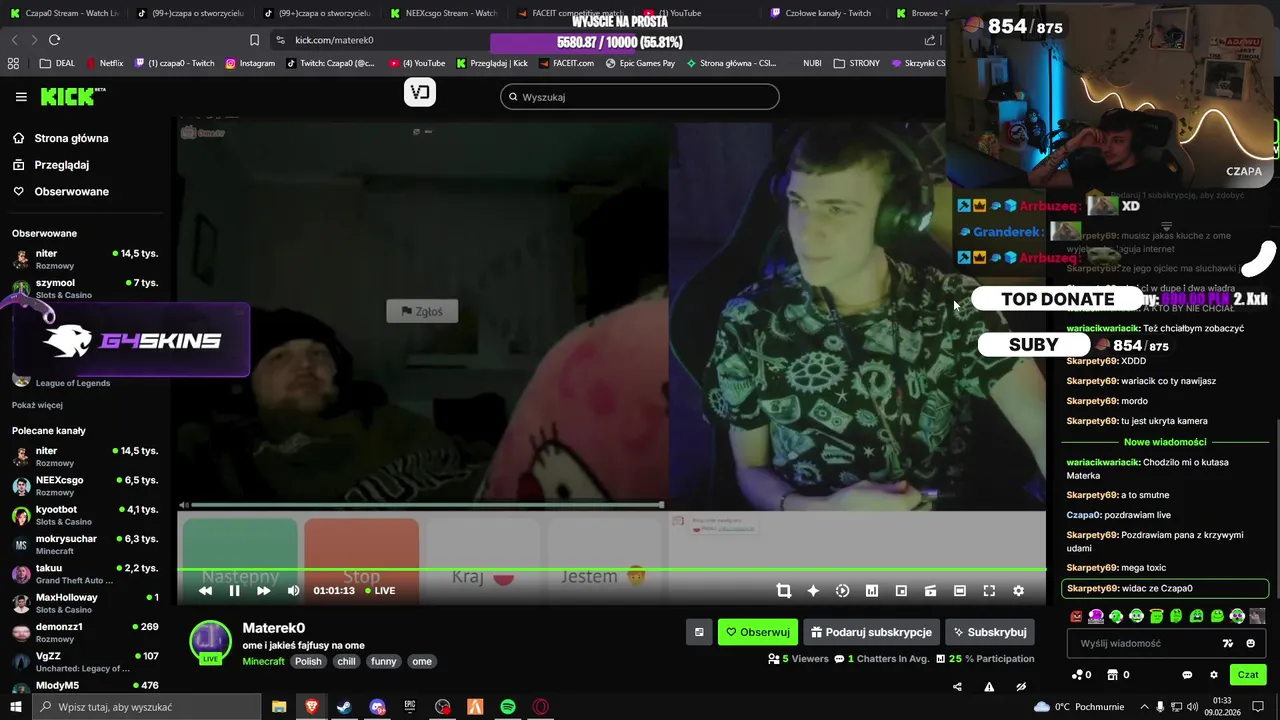Open chat settings gear icon
This screenshot has height=720, width=1280.
click(x=1214, y=675)
